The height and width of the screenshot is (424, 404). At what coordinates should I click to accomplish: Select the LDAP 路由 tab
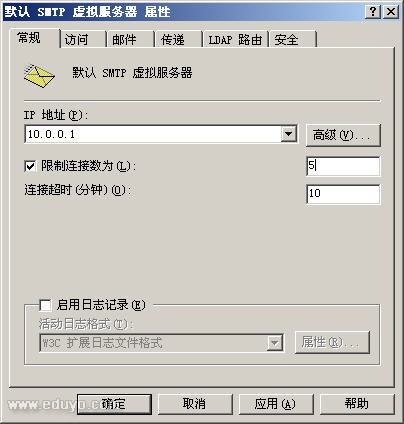[236, 40]
